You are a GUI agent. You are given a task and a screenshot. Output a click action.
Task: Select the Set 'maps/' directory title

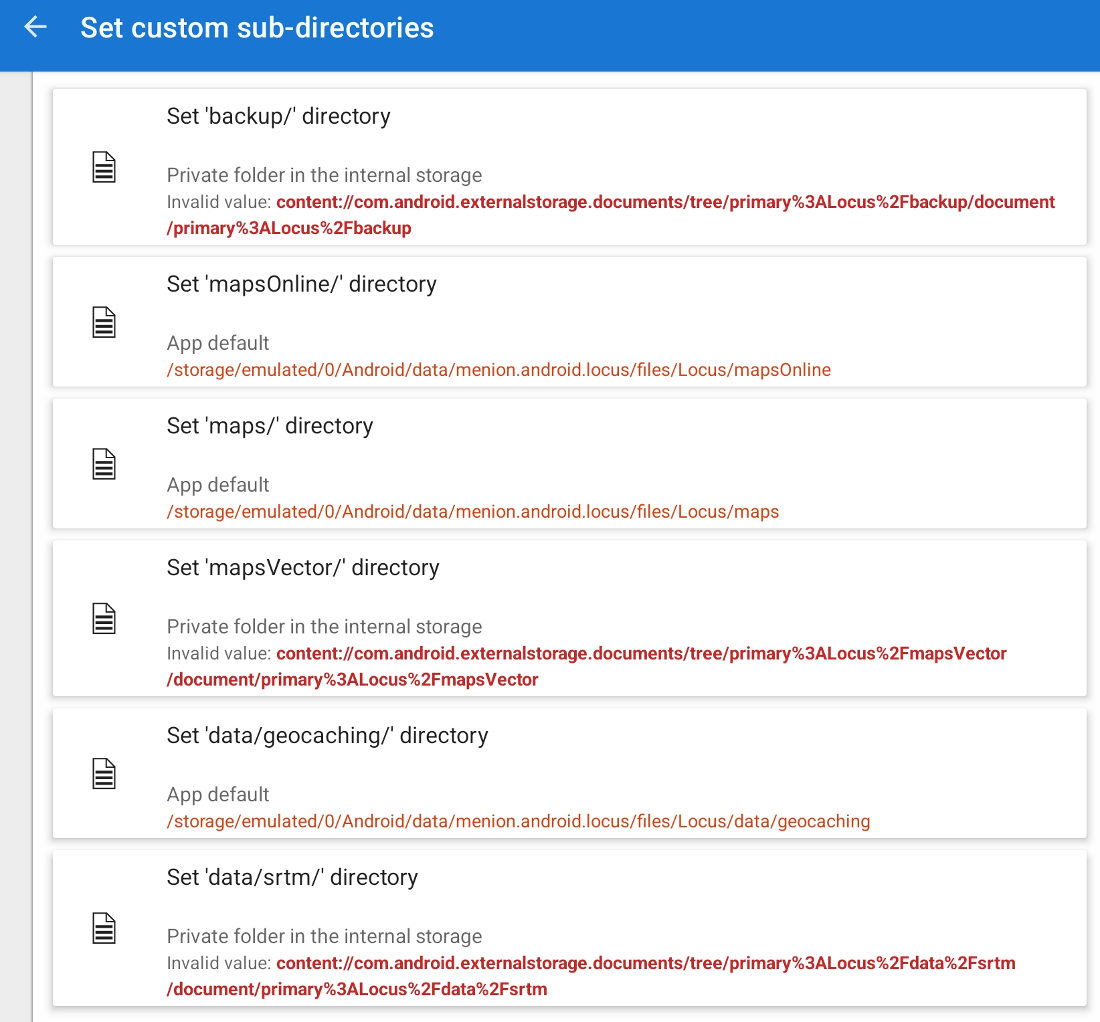click(x=269, y=426)
